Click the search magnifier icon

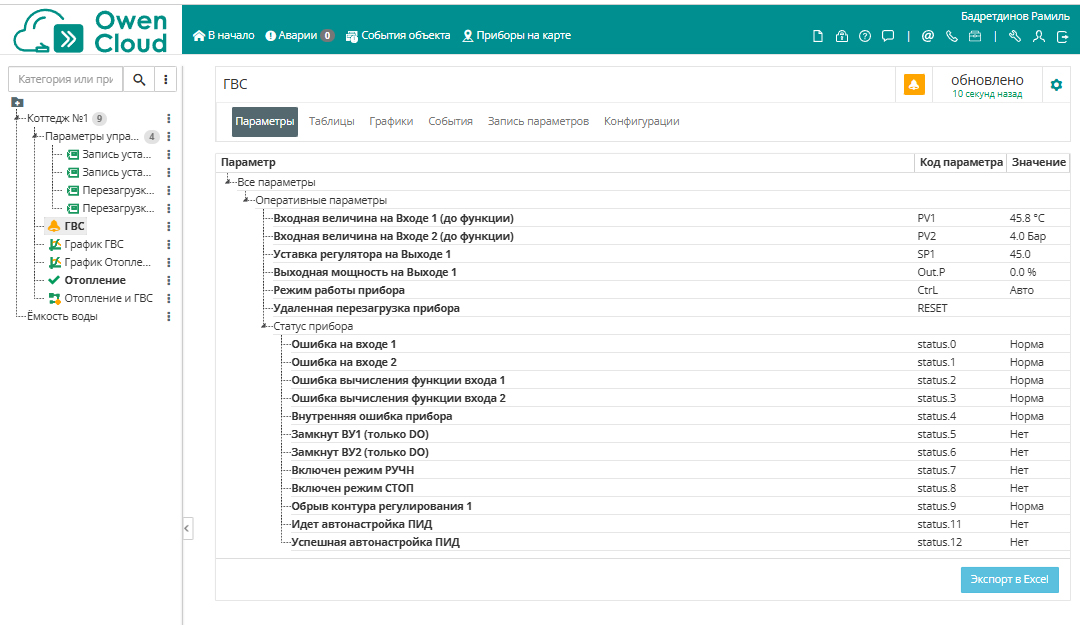139,79
